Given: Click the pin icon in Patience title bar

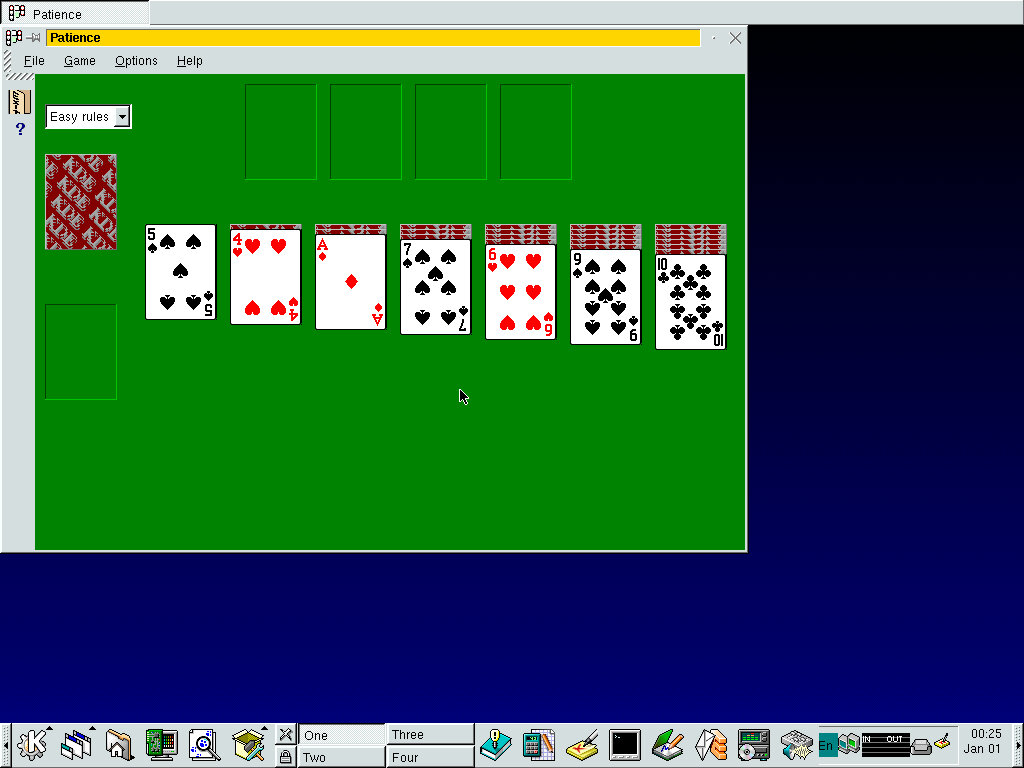Looking at the screenshot, I should pos(33,38).
